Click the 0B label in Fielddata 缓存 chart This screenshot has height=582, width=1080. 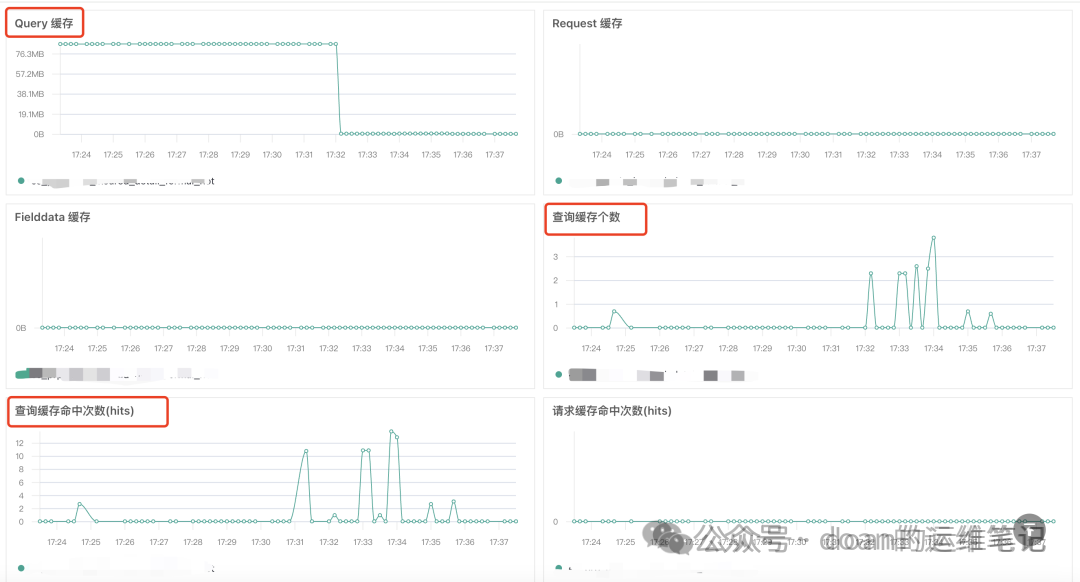(x=21, y=328)
